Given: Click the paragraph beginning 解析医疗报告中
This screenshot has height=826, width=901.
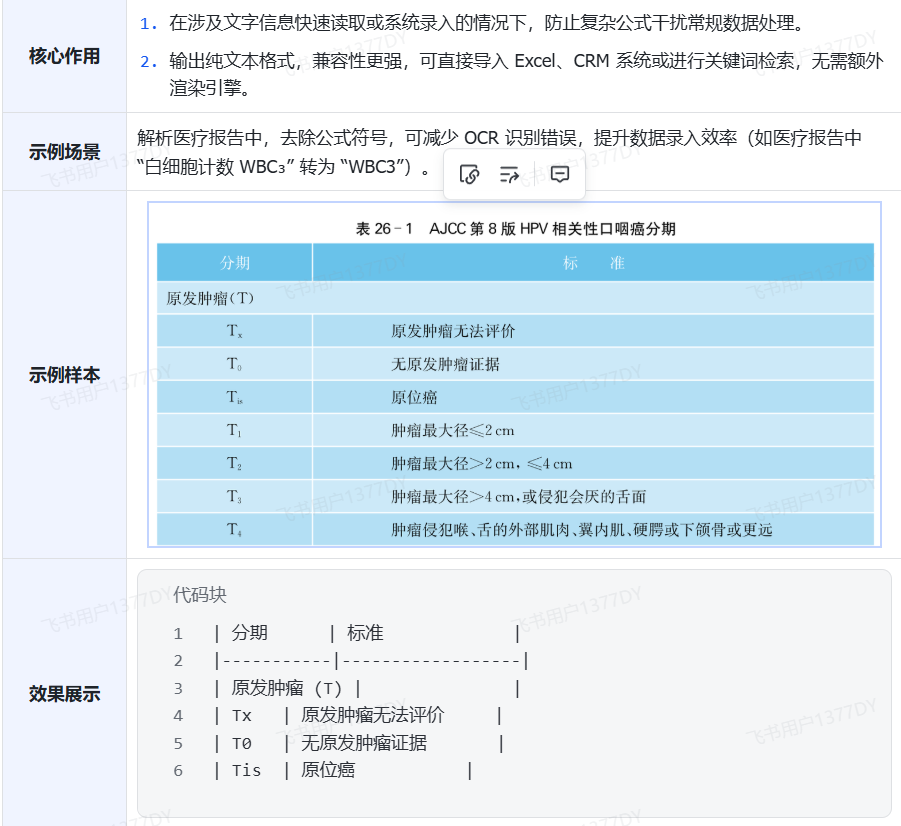Looking at the screenshot, I should tap(499, 152).
